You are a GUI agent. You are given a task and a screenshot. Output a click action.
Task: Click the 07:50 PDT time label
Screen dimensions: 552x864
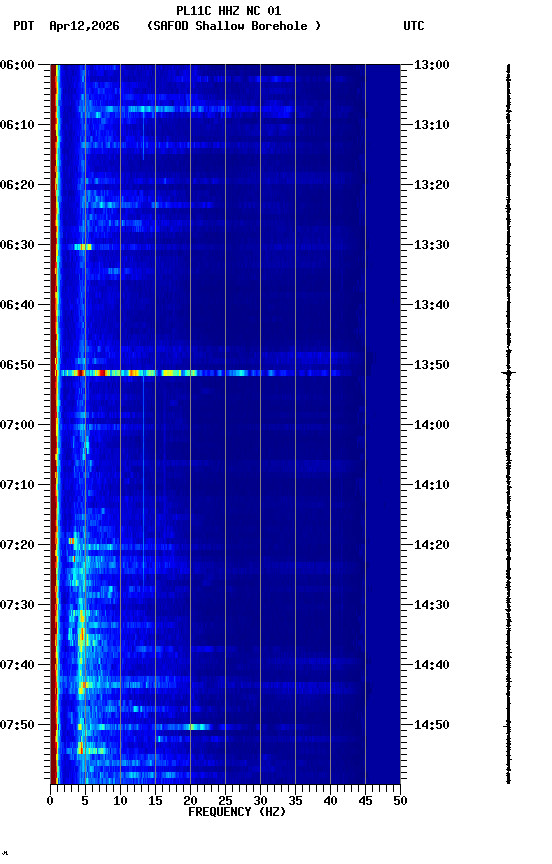17,725
